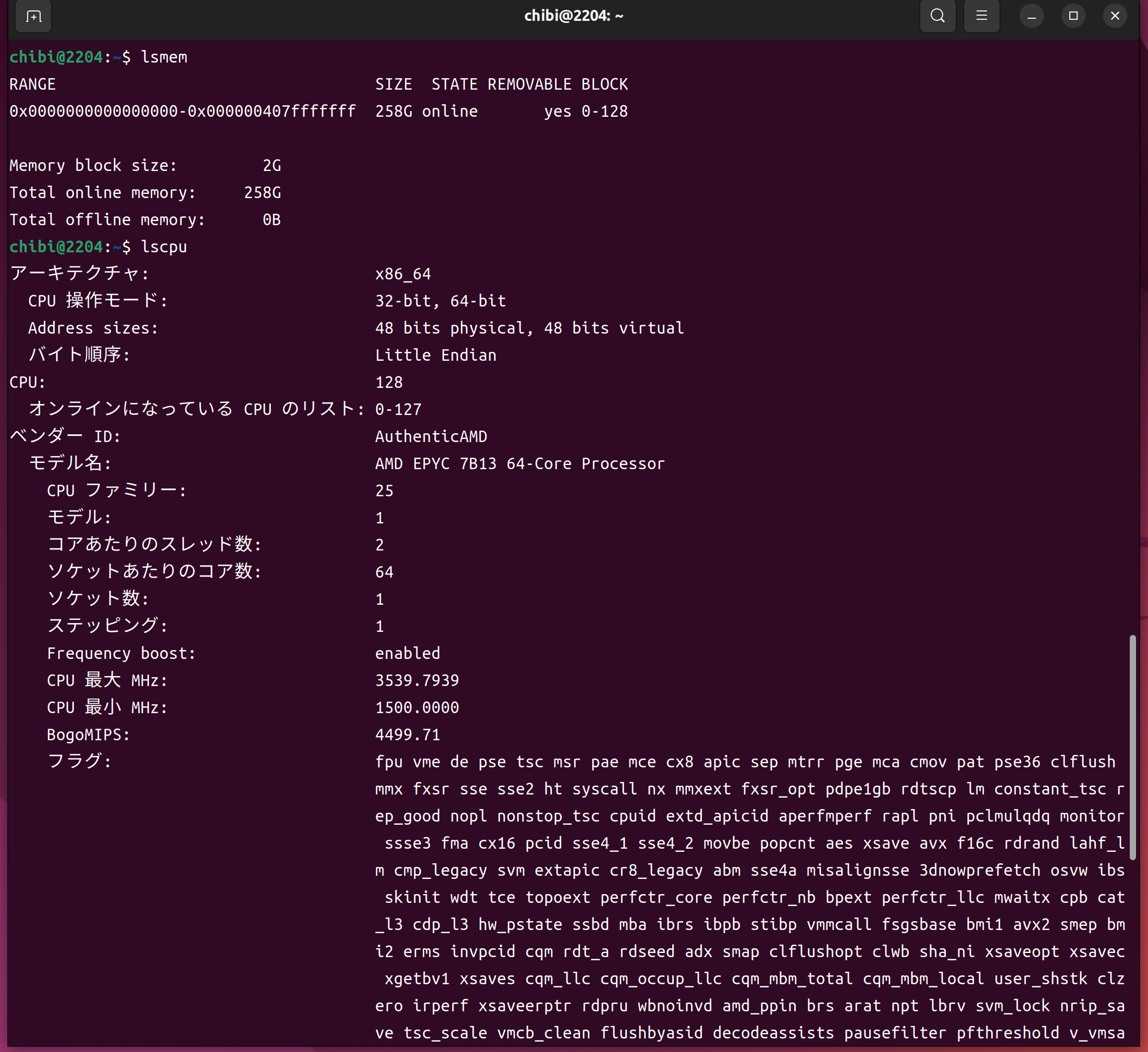1148x1052 pixels.
Task: Minimize the terminal window
Action: tap(1031, 16)
